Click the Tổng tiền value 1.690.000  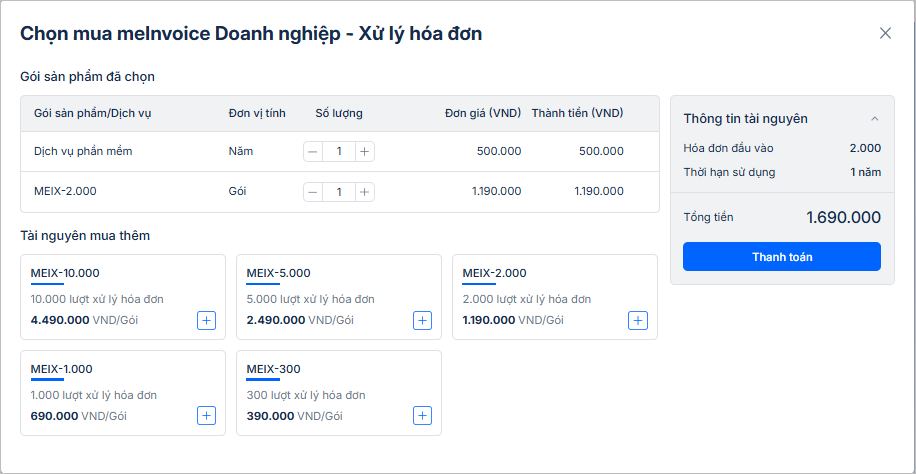(844, 217)
